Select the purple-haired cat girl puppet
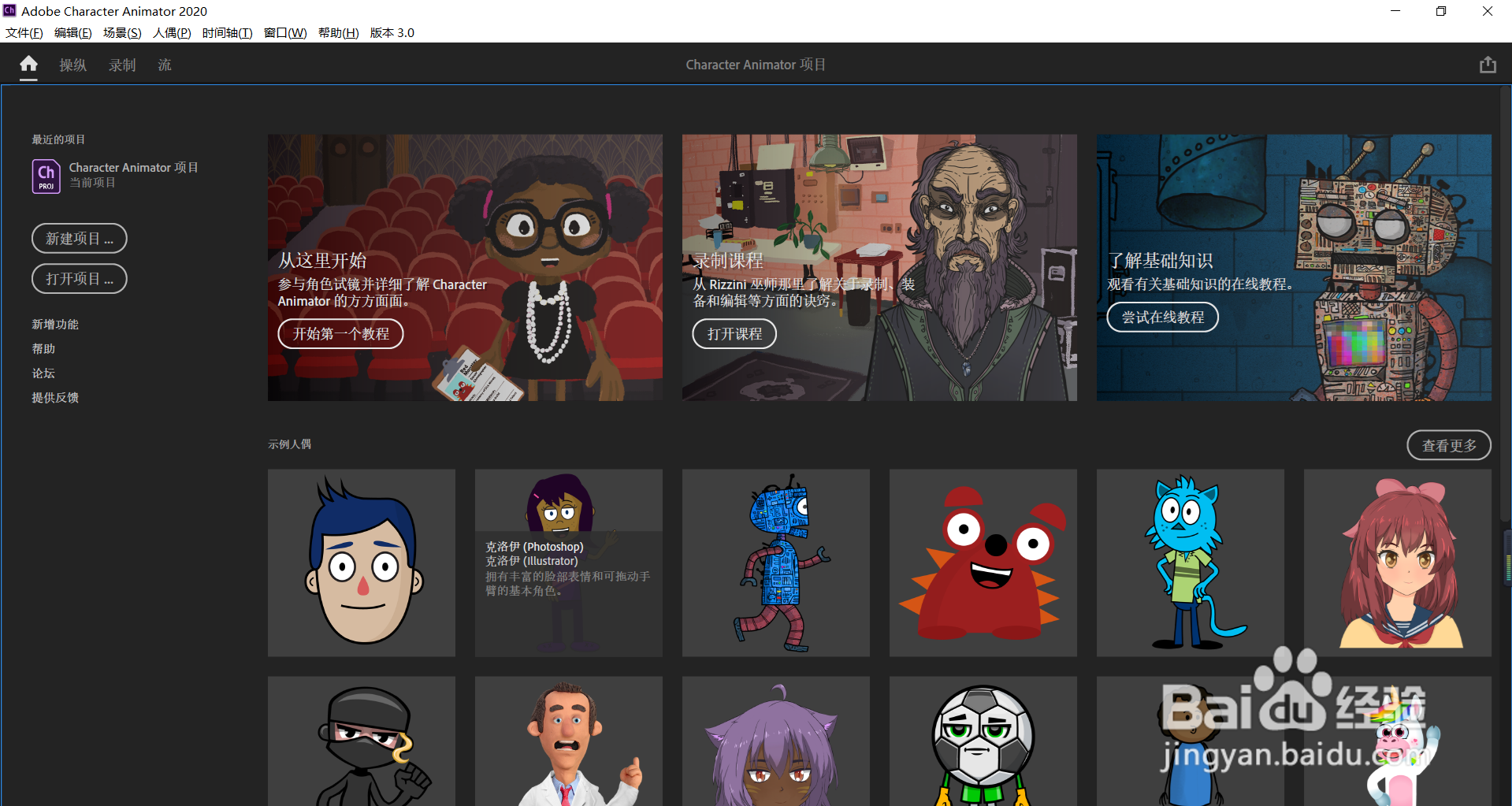1512x806 pixels. point(776,741)
